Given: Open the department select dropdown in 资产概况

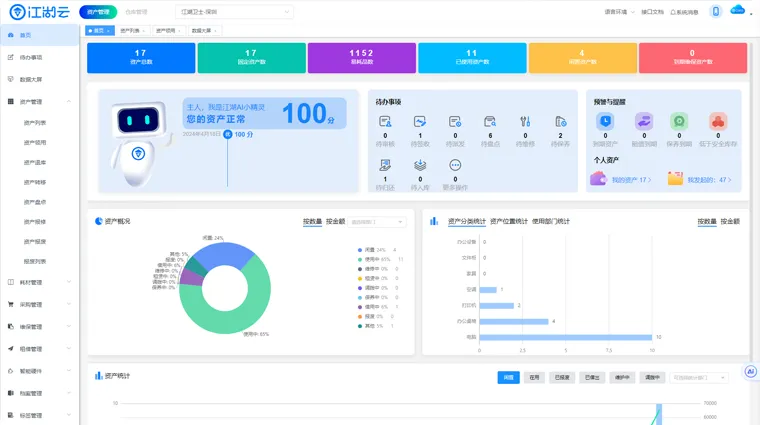Looking at the screenshot, I should [x=378, y=221].
